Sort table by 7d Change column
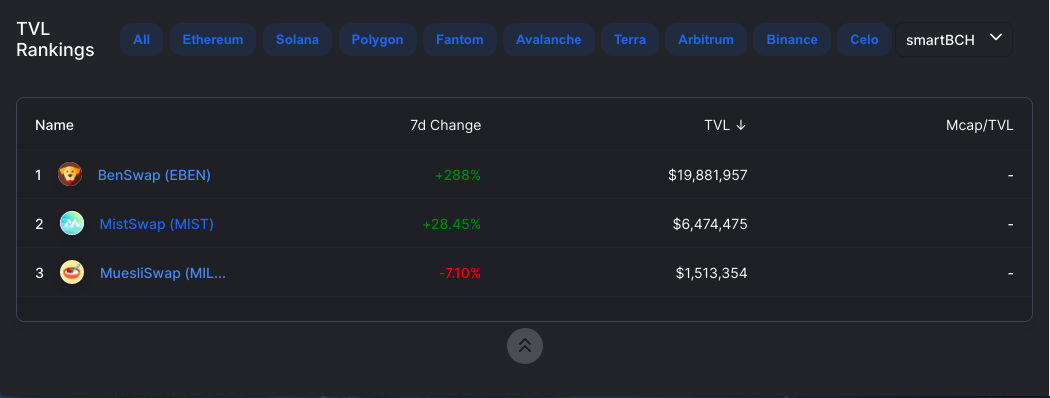This screenshot has height=398, width=1050. click(445, 125)
